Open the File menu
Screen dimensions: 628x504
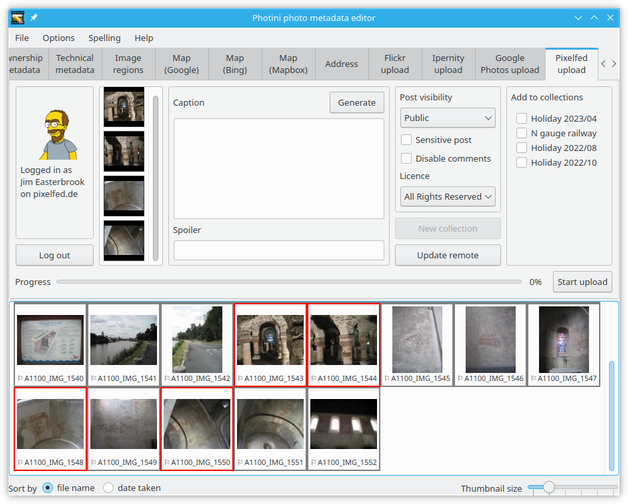pos(22,38)
